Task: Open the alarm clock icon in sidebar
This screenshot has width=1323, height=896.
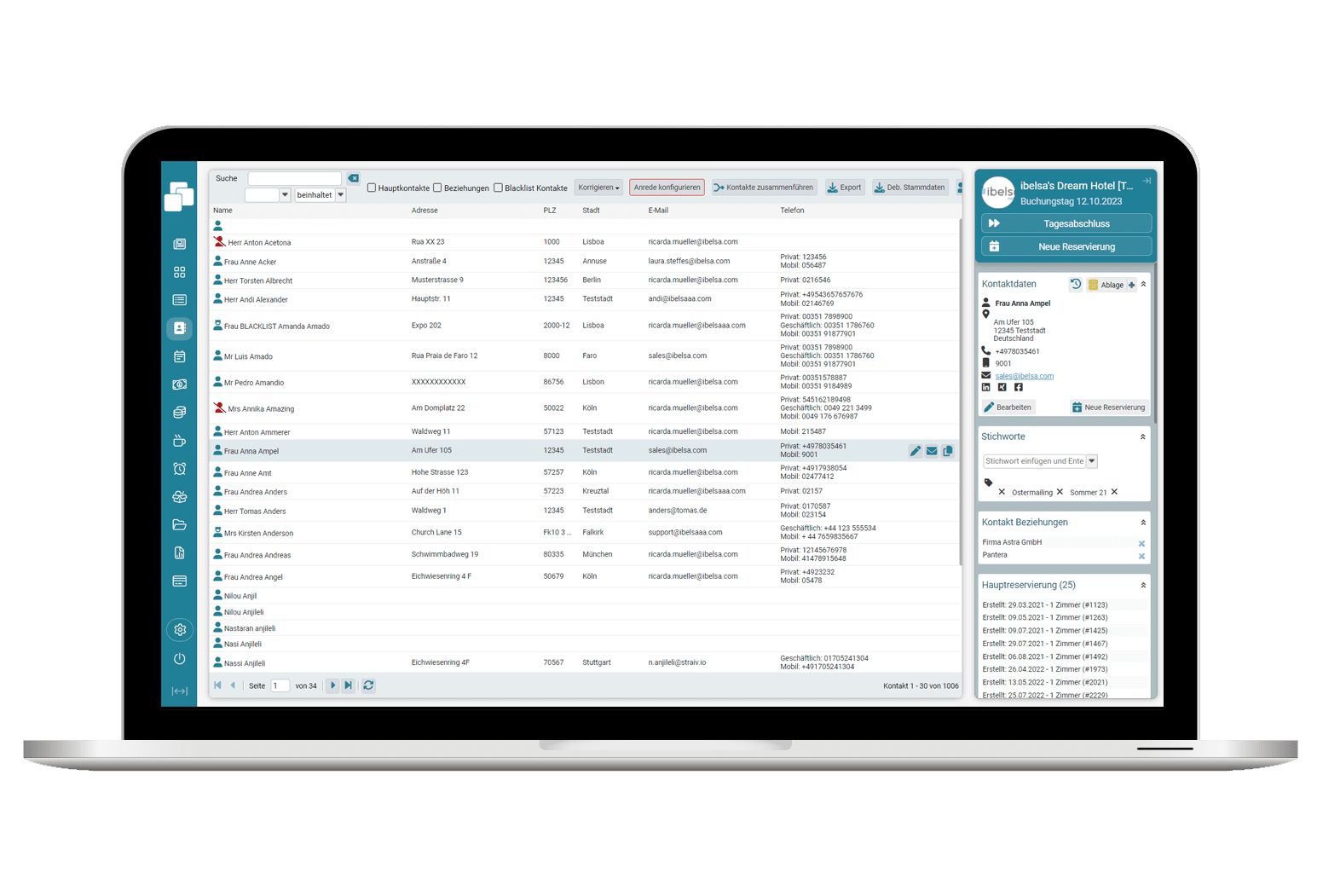Action: coord(179,469)
